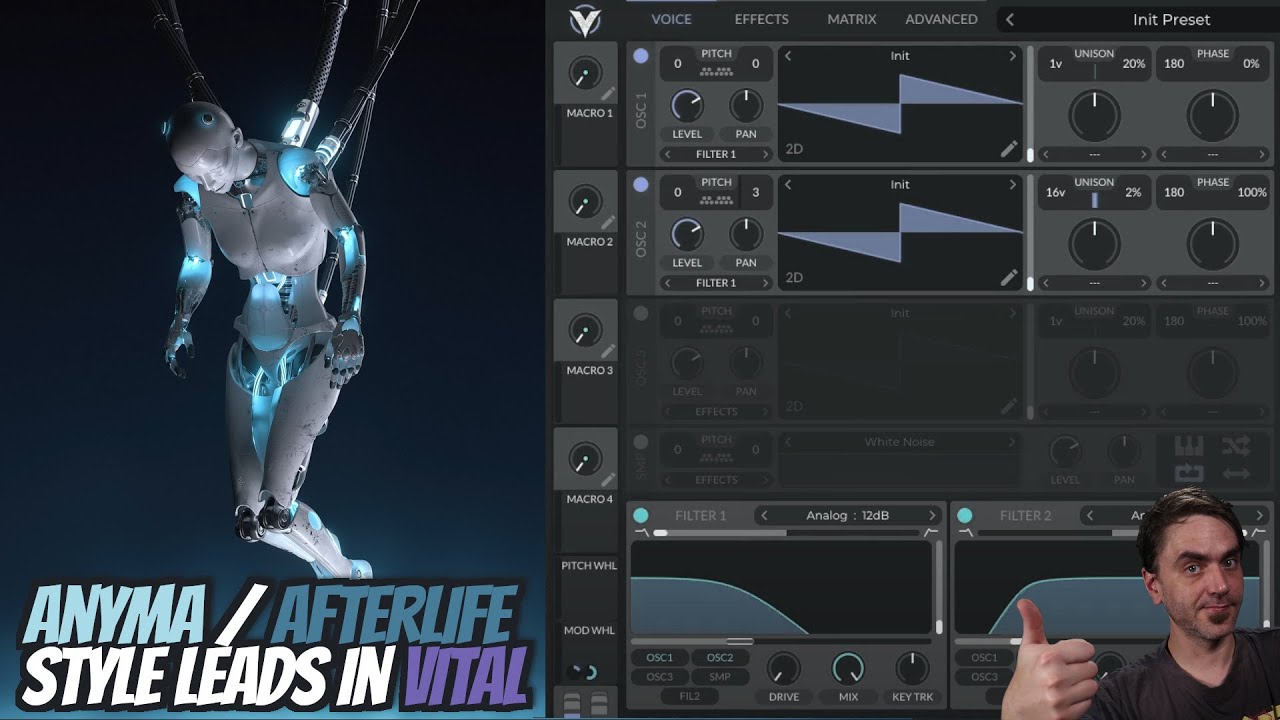Open the Macro 1 edit pencil
The height and width of the screenshot is (720, 1280).
(x=607, y=95)
